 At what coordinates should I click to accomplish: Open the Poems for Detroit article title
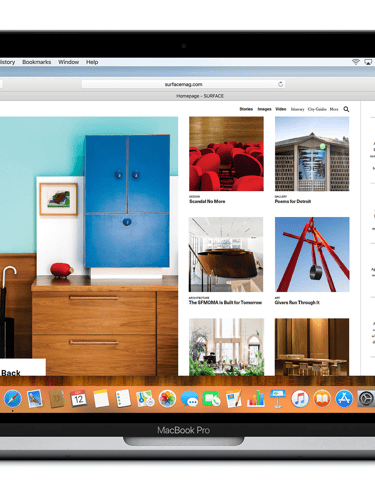(x=293, y=201)
